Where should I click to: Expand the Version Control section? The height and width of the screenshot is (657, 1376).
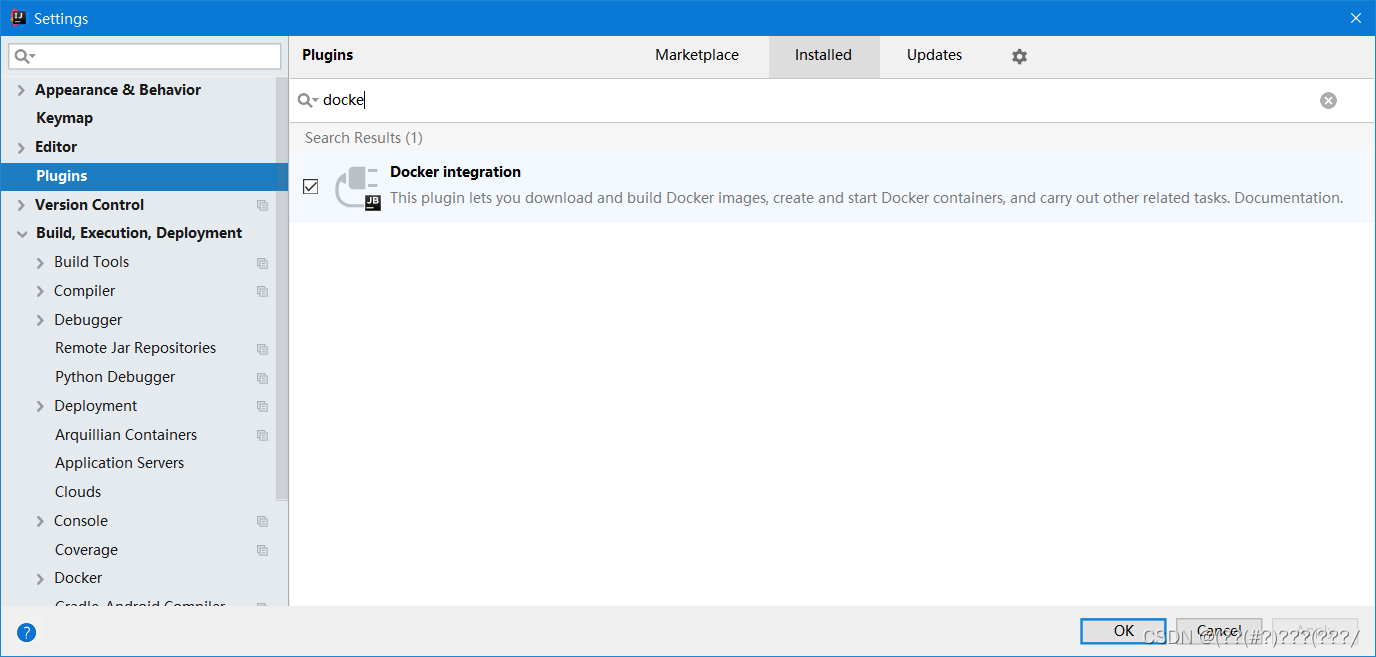click(21, 205)
